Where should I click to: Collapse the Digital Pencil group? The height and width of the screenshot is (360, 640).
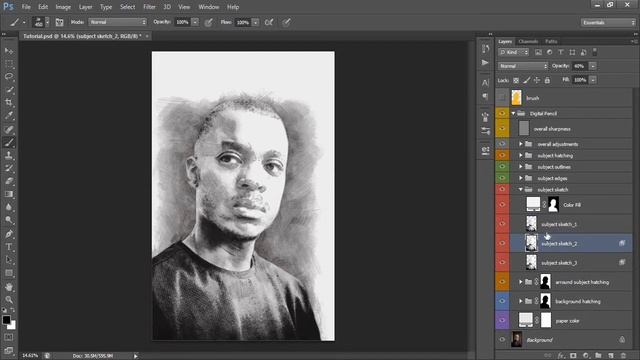[513, 113]
